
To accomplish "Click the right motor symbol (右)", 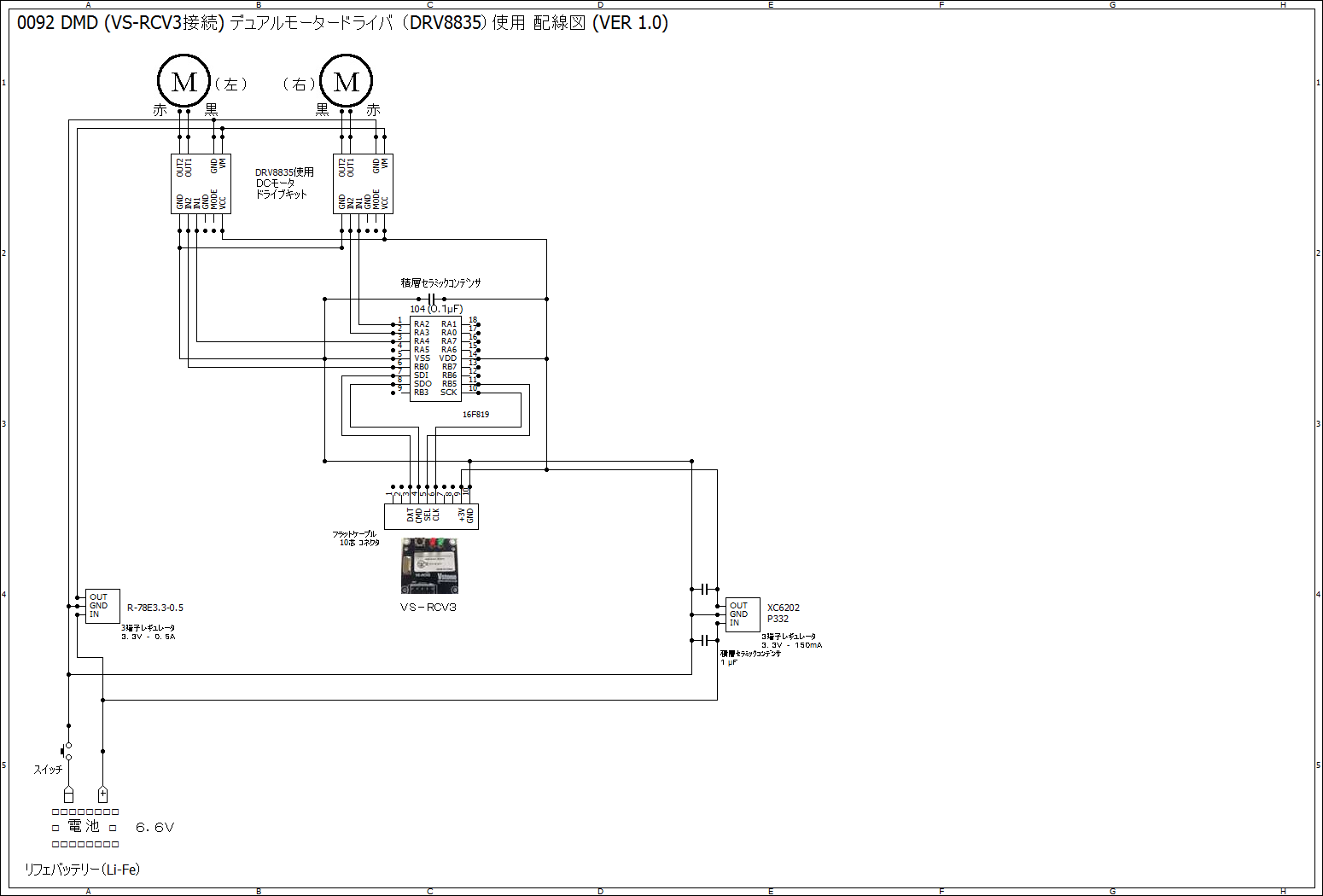I will pyautogui.click(x=346, y=81).
